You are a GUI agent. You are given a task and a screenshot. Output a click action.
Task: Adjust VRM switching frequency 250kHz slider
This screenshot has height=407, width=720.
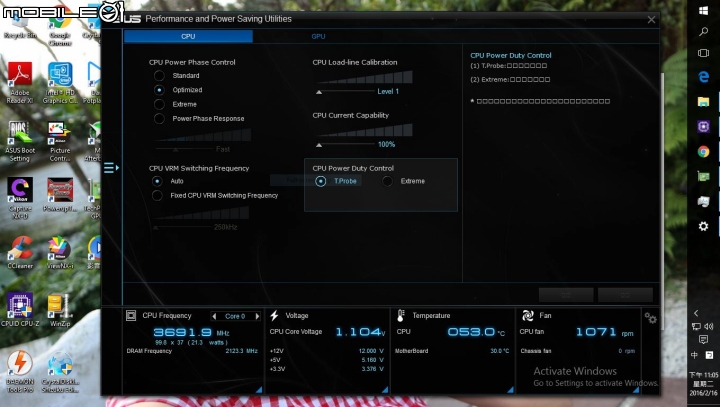(x=156, y=227)
